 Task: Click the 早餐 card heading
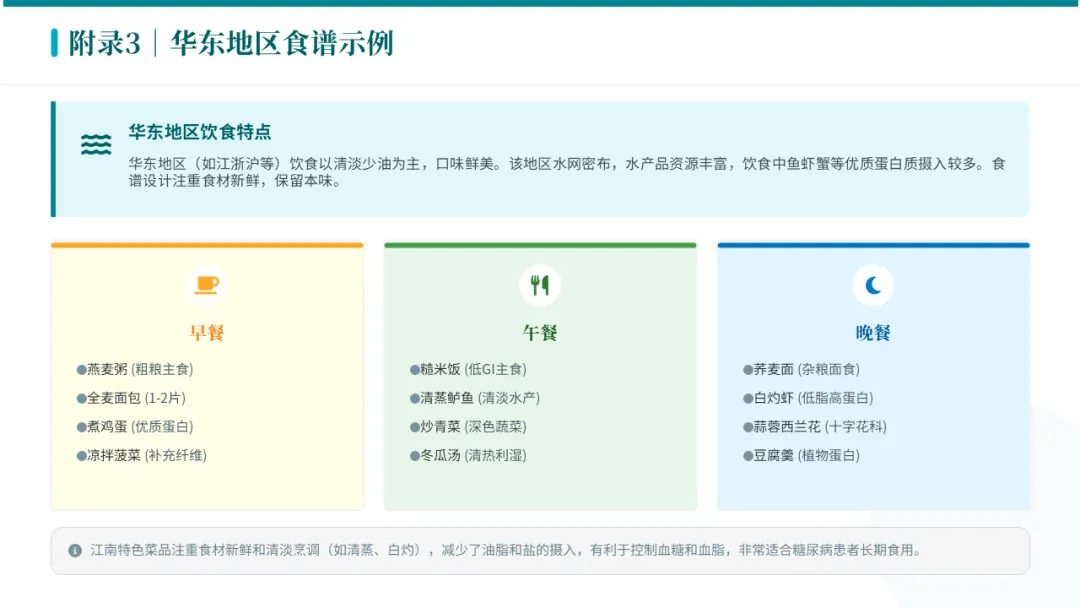click(207, 333)
